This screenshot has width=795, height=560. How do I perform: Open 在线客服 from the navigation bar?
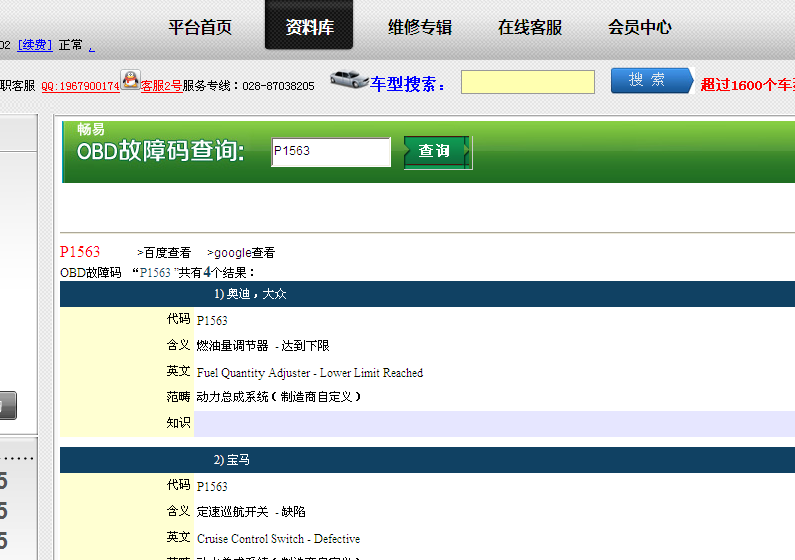coord(530,27)
